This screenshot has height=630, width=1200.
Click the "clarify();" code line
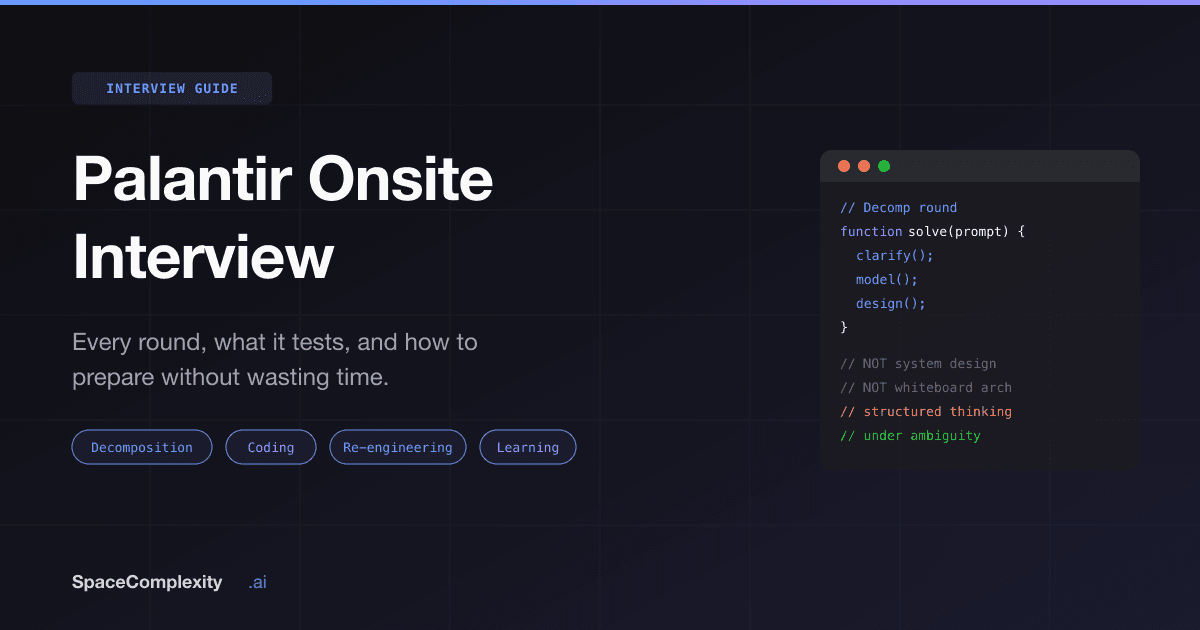pyautogui.click(x=894, y=255)
